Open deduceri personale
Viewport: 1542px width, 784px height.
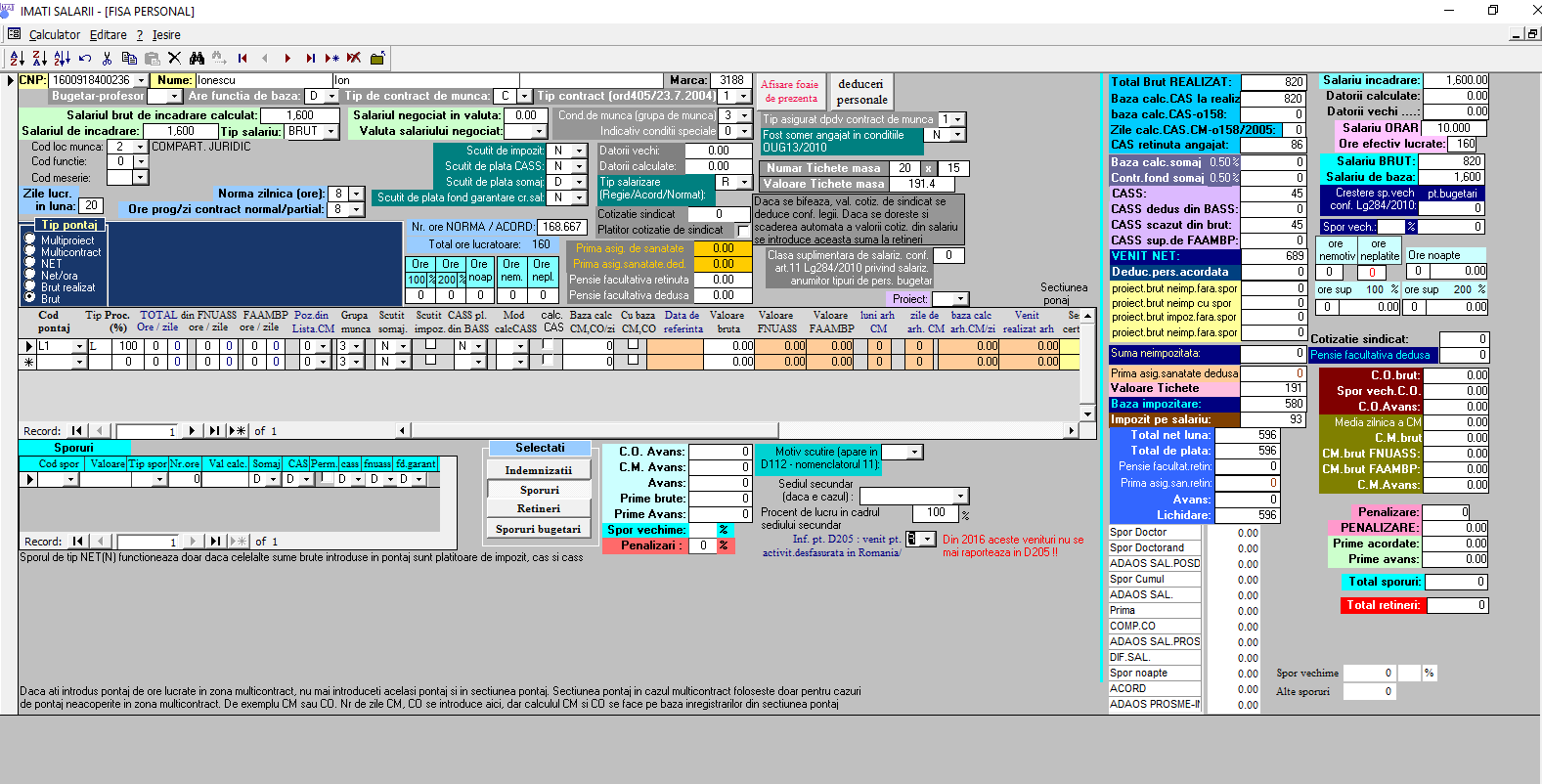coord(861,91)
